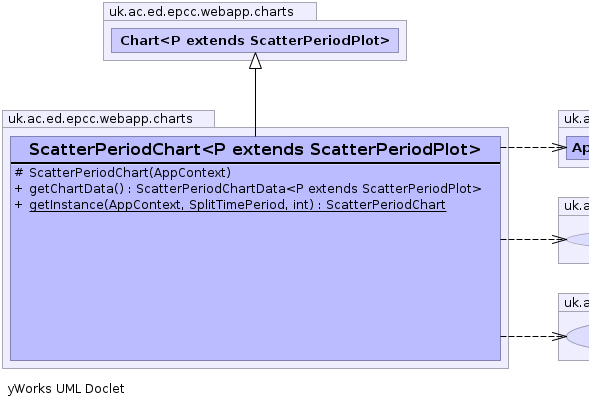Viewport: 589px width, 406px height.
Task: Click the vertical generalization line between classes
Action: 255,103
